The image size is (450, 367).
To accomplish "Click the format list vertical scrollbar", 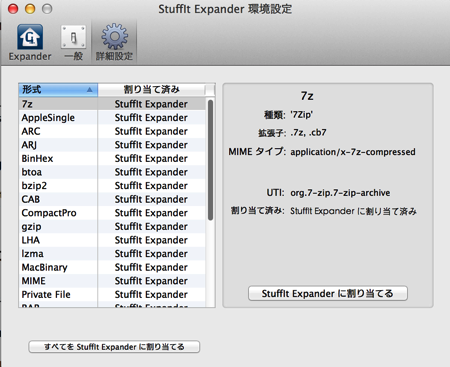I will click(210, 160).
